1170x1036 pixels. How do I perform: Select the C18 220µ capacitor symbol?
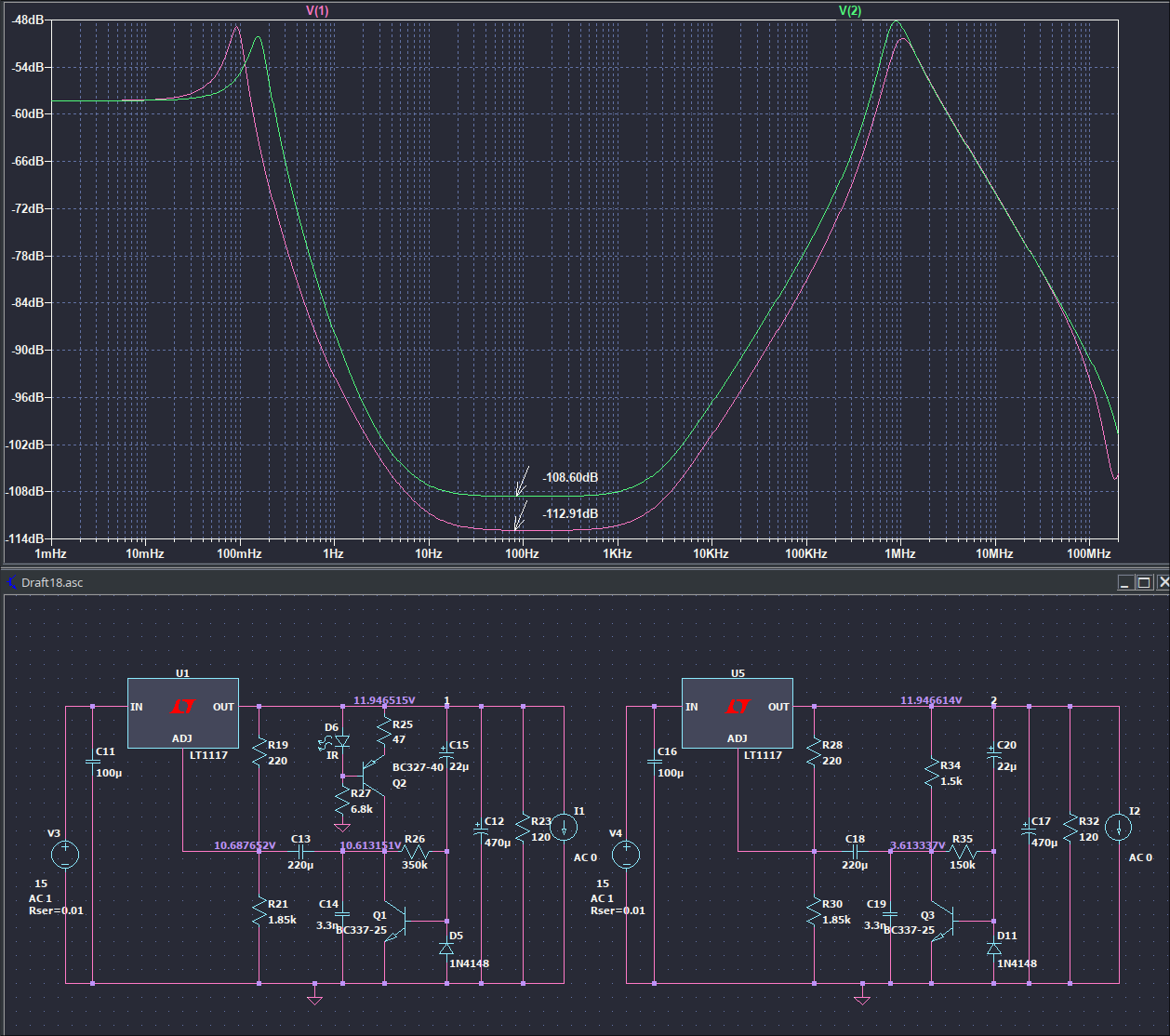[855, 851]
